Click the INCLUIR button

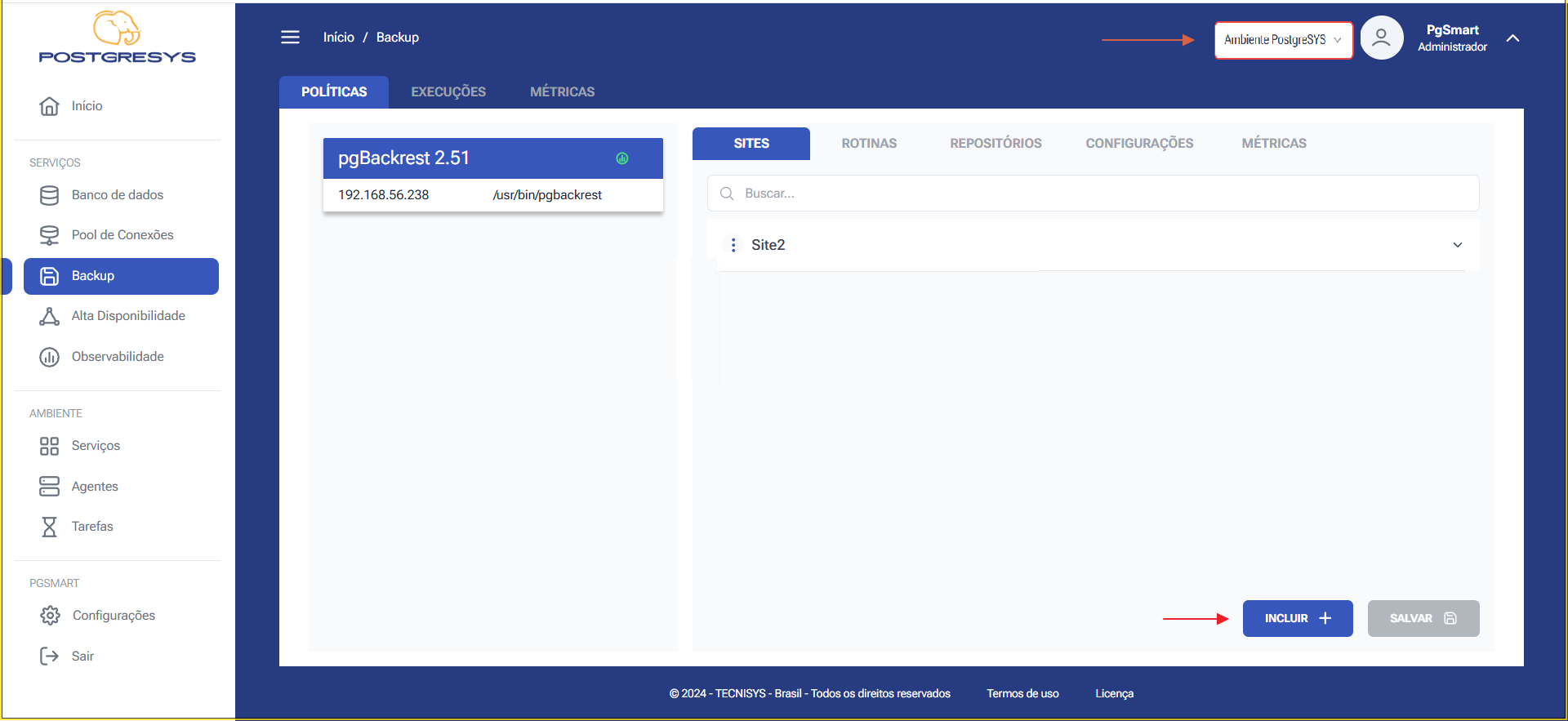point(1298,619)
